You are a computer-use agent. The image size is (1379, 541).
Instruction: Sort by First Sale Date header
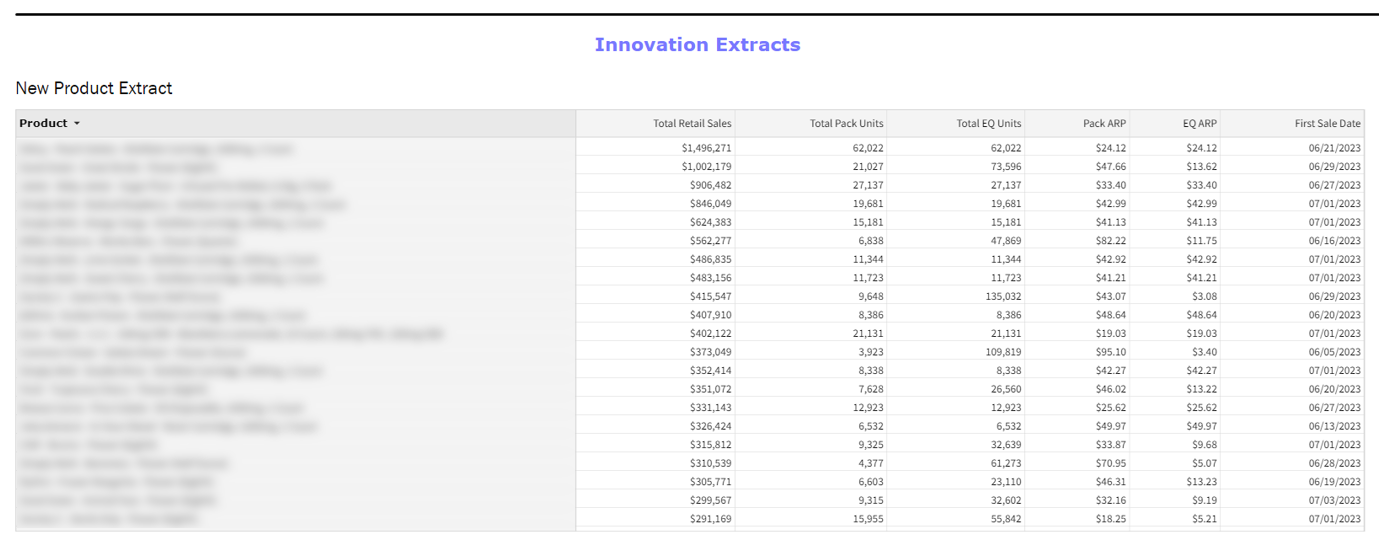(x=1327, y=124)
